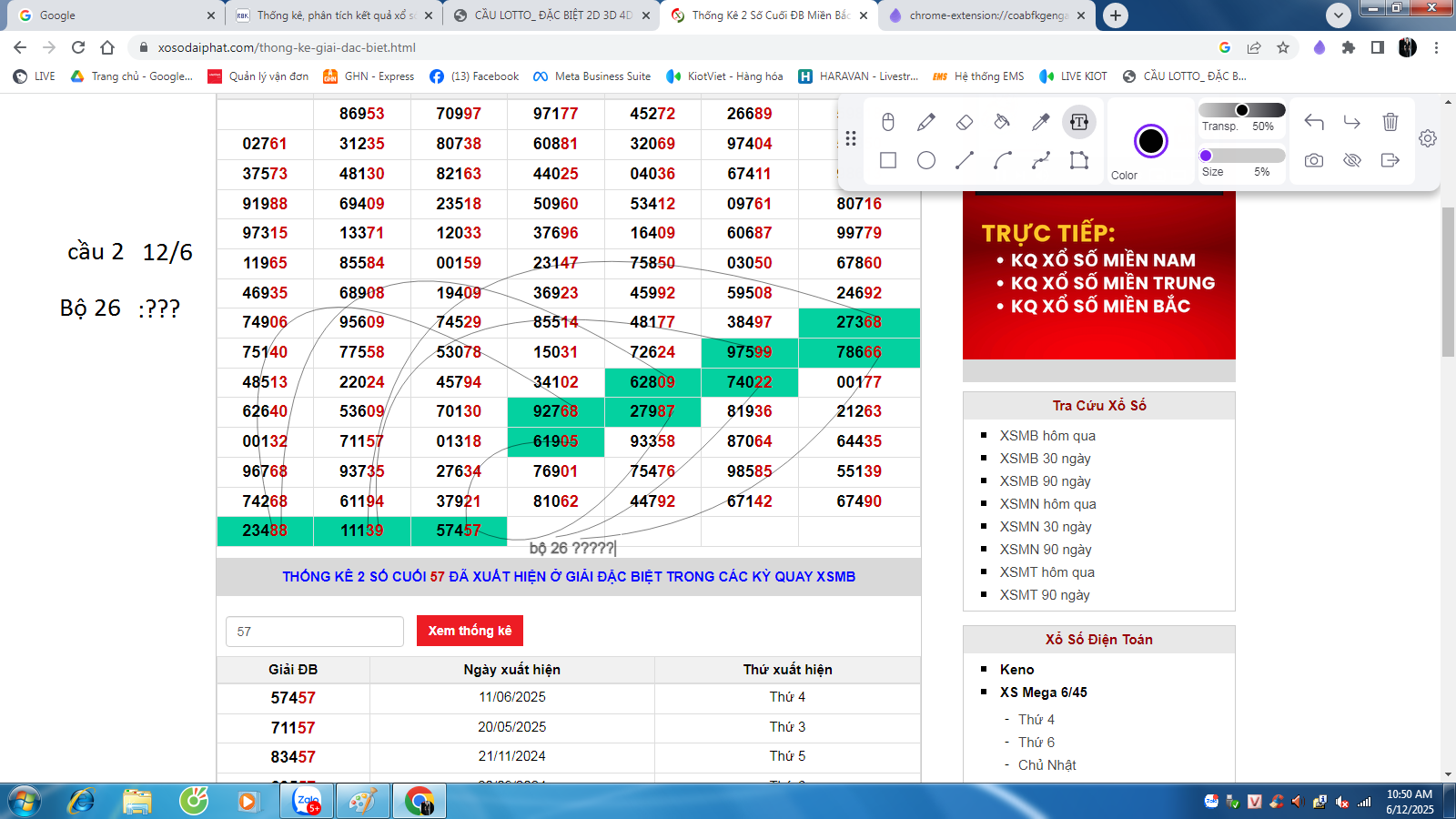Screen dimensions: 1456x819
Task: Toggle mouse cursor mode in drawing toolbar
Action: (888, 122)
